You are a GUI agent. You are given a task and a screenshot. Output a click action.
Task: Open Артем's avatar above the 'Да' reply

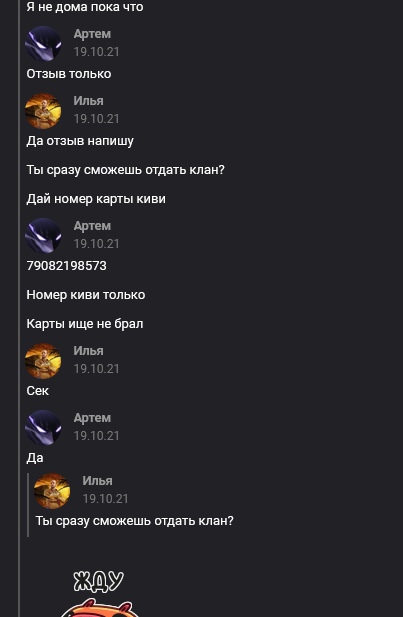[x=43, y=427]
